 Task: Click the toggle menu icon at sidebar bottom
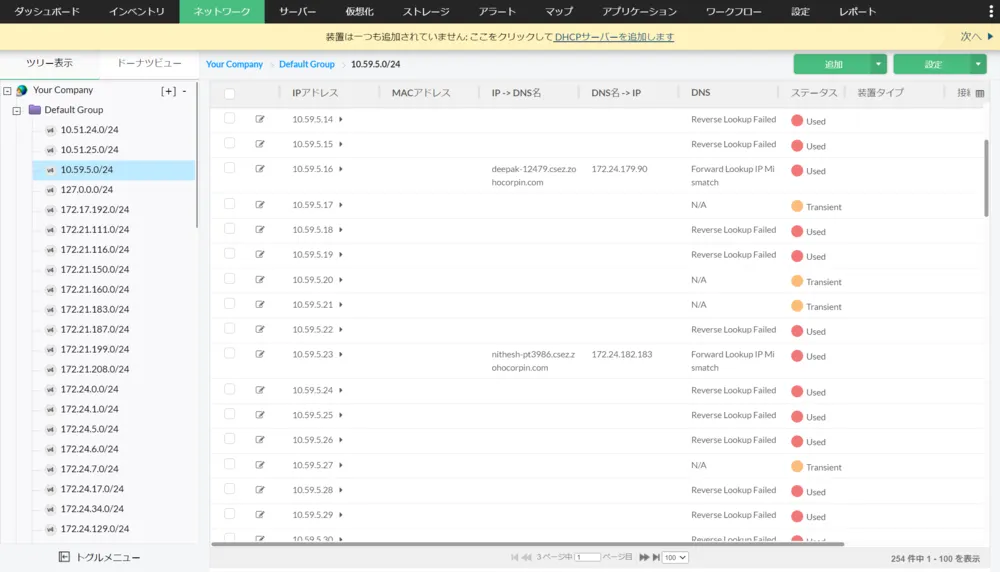(64, 557)
